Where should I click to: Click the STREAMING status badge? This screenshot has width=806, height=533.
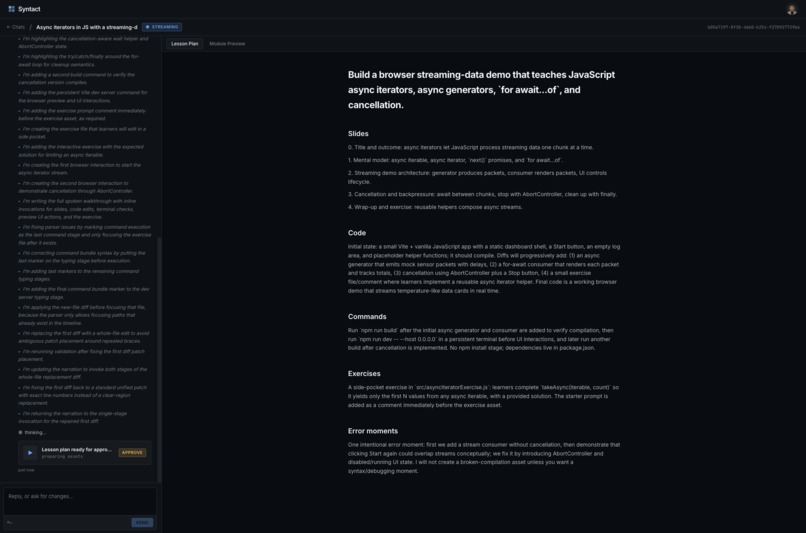162,27
